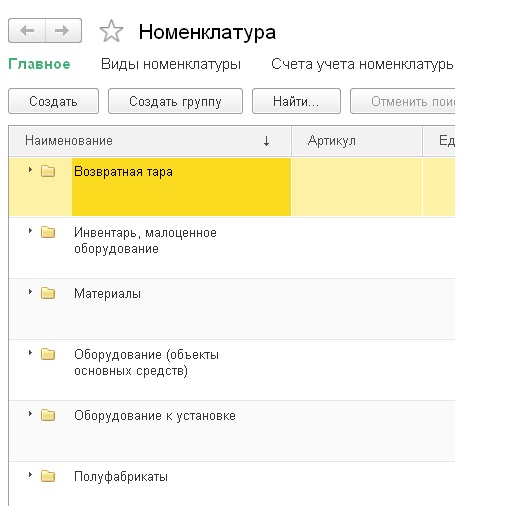
Task: Click the Артикул column header
Action: [357, 141]
